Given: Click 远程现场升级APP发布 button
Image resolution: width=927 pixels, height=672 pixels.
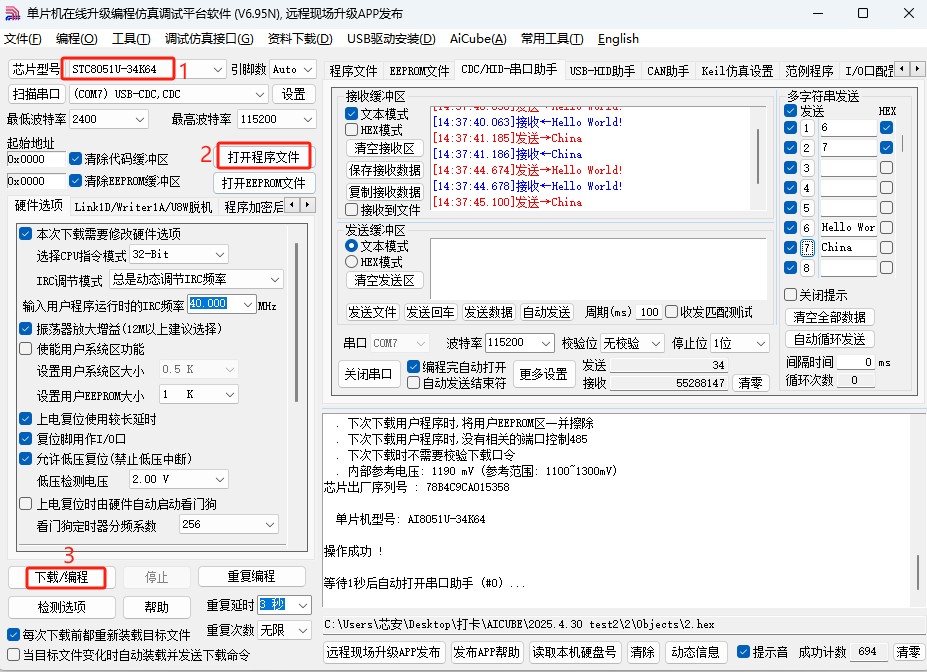Looking at the screenshot, I should (383, 652).
